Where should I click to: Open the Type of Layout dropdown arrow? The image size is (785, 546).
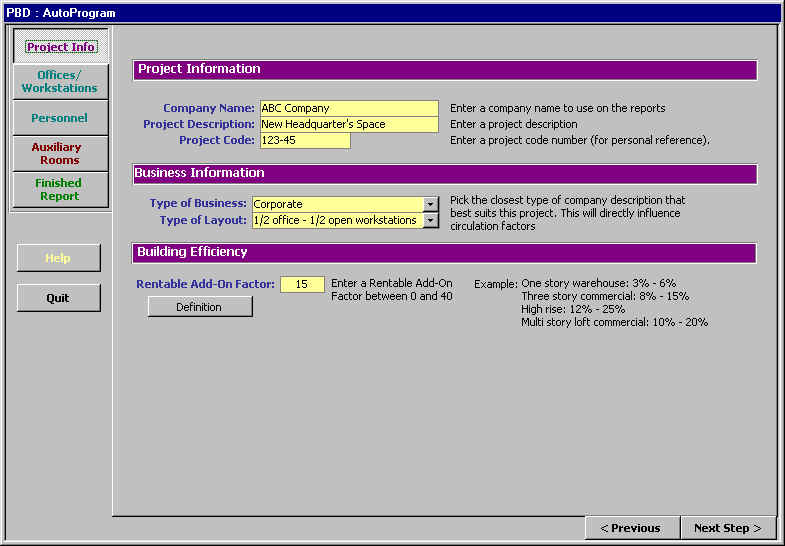click(x=431, y=220)
